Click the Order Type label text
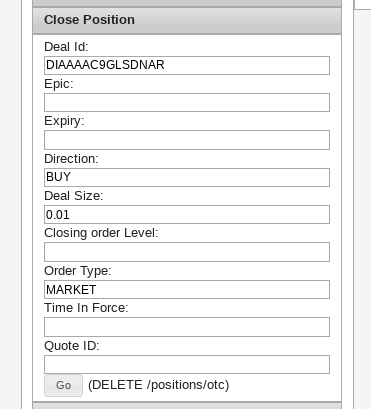 (x=78, y=271)
